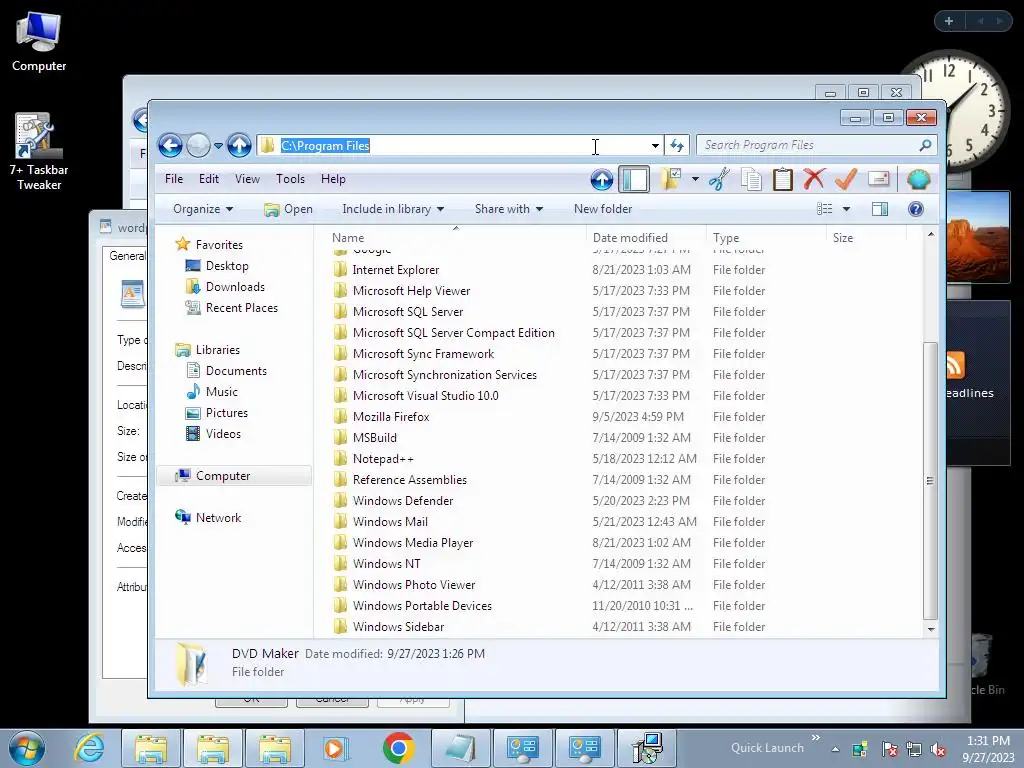Click the Cut scissors icon
Screen dimensions: 1024x768
pyautogui.click(x=719, y=179)
